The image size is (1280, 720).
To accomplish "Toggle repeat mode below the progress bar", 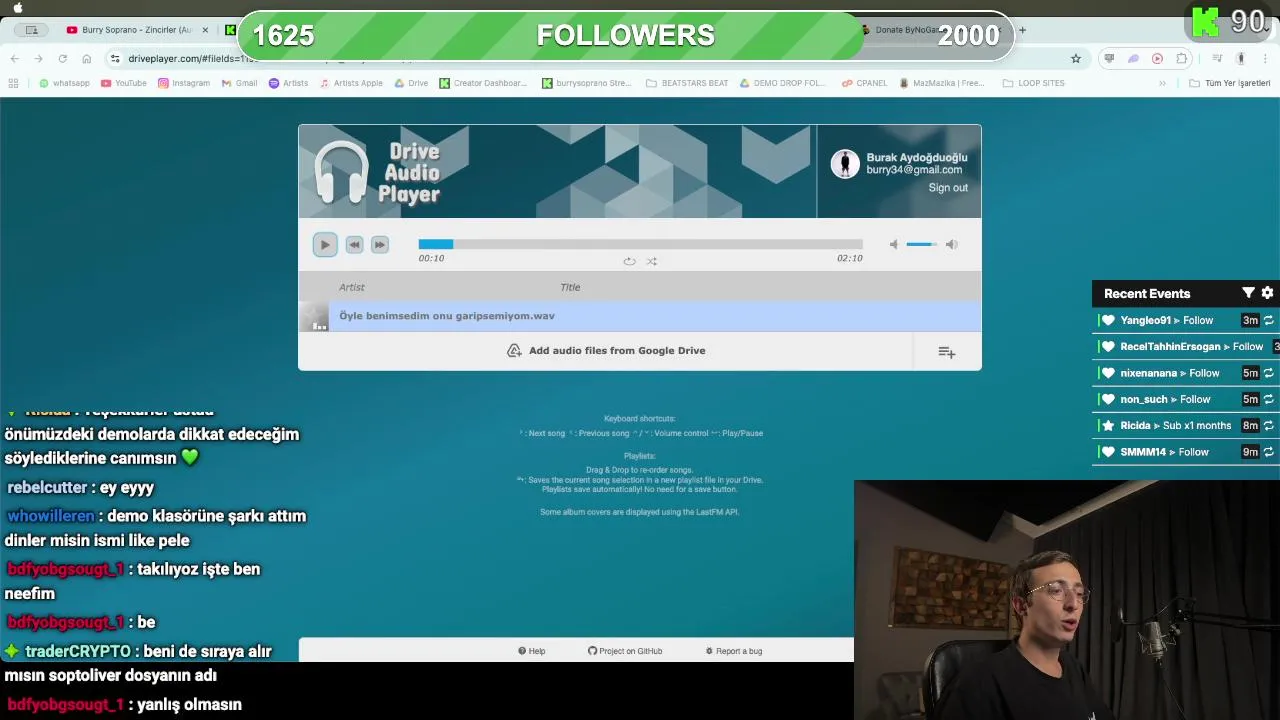I will (x=629, y=261).
